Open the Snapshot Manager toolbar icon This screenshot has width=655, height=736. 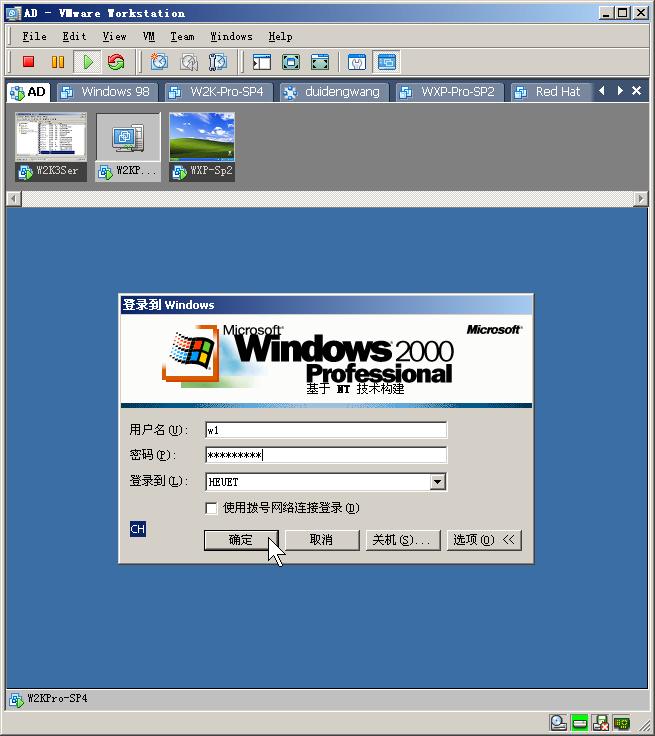tap(218, 62)
